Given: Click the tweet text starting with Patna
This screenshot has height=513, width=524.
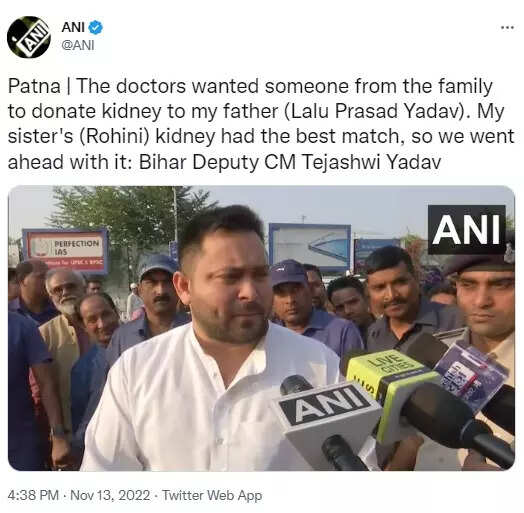Looking at the screenshot, I should 261,124.
